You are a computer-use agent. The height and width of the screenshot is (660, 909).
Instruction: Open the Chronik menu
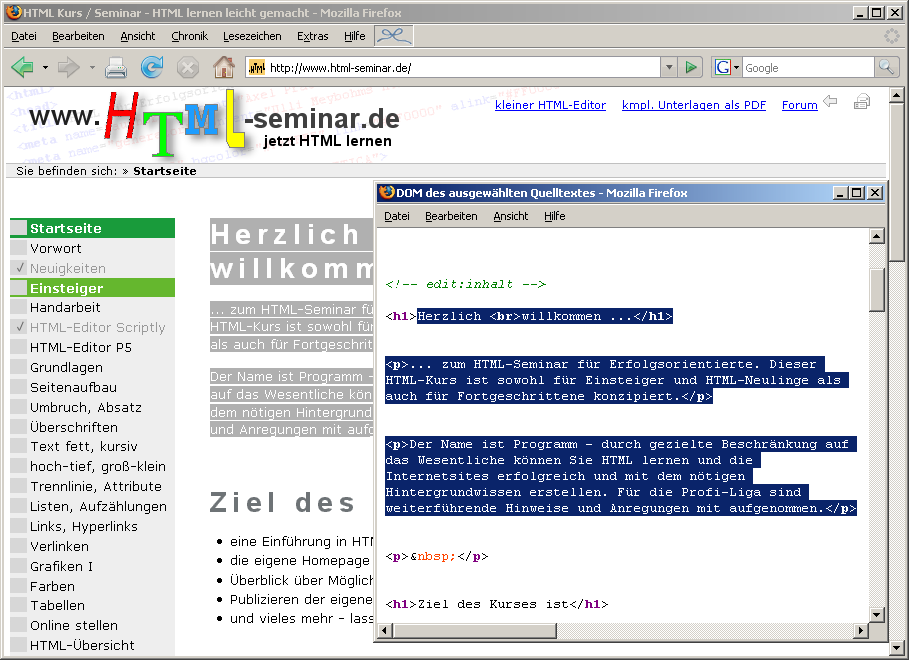point(190,36)
